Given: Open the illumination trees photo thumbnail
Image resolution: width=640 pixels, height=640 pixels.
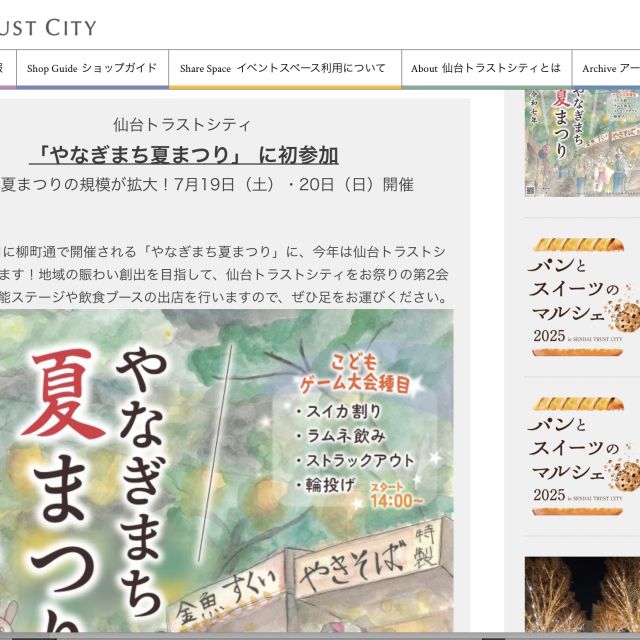Looking at the screenshot, I should tap(582, 594).
